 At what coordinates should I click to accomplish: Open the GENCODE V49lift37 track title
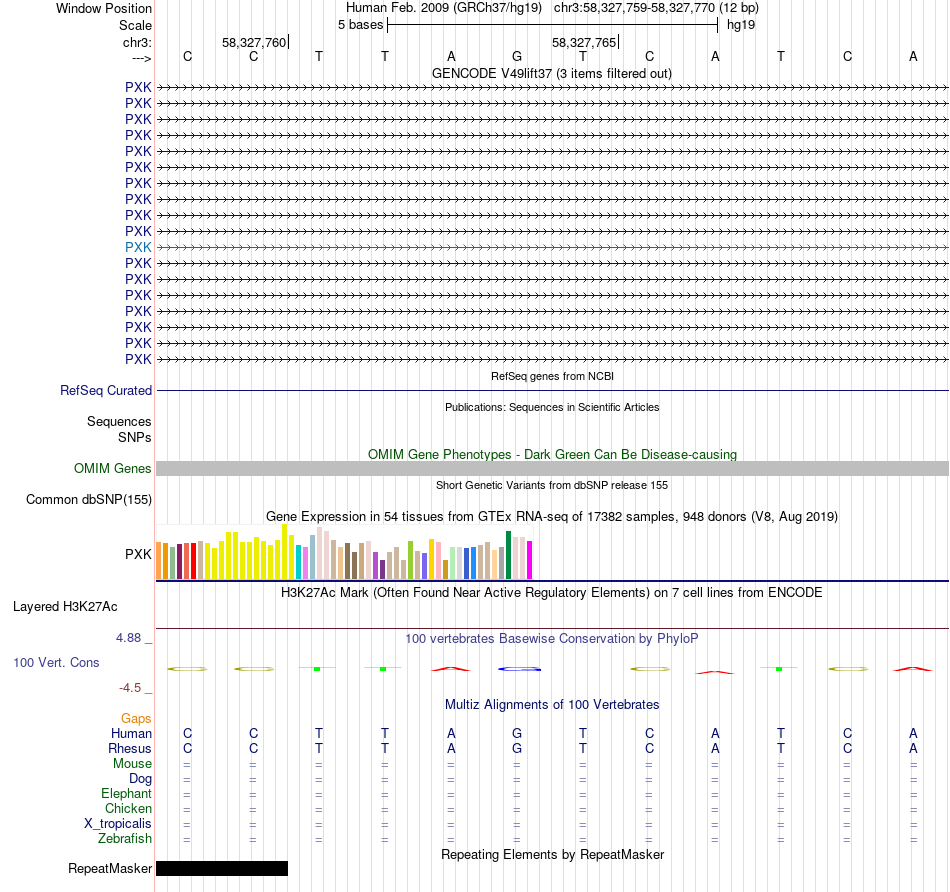tap(551, 73)
